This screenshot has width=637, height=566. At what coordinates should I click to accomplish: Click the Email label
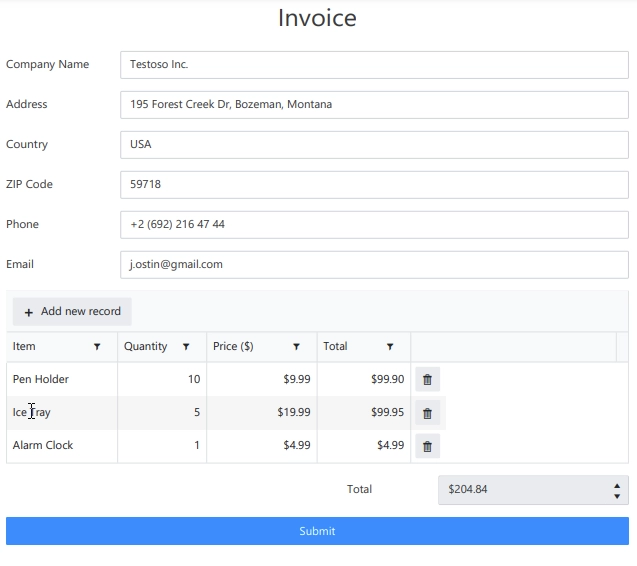pyautogui.click(x=20, y=265)
